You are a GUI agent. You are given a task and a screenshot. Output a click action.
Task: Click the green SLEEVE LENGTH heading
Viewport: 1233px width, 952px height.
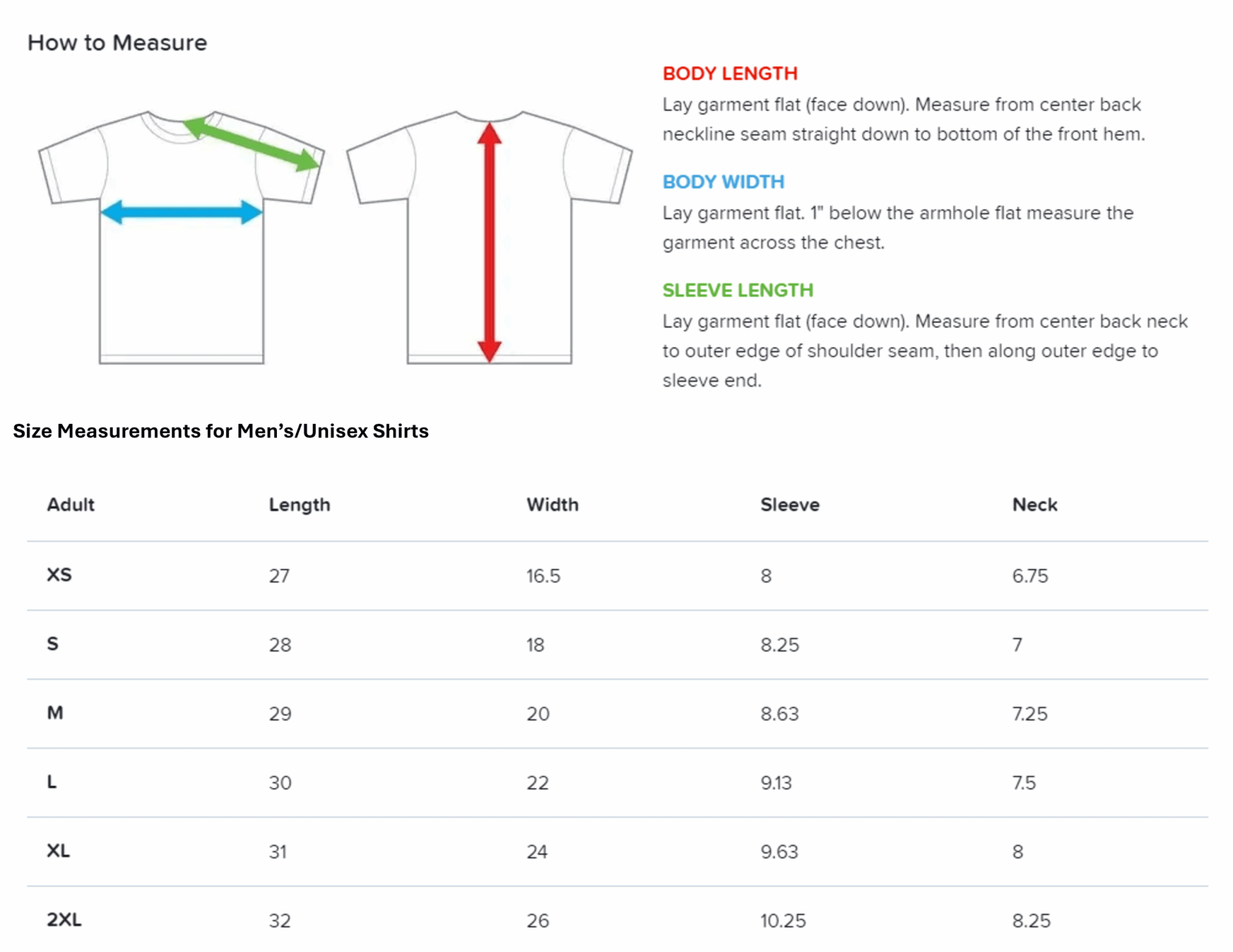tap(738, 290)
